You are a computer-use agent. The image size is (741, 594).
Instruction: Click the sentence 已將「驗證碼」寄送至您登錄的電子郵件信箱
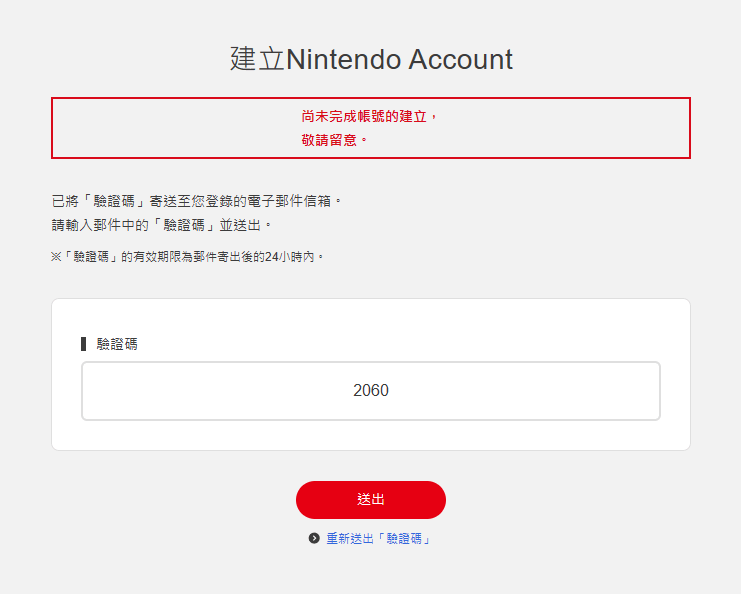point(191,201)
